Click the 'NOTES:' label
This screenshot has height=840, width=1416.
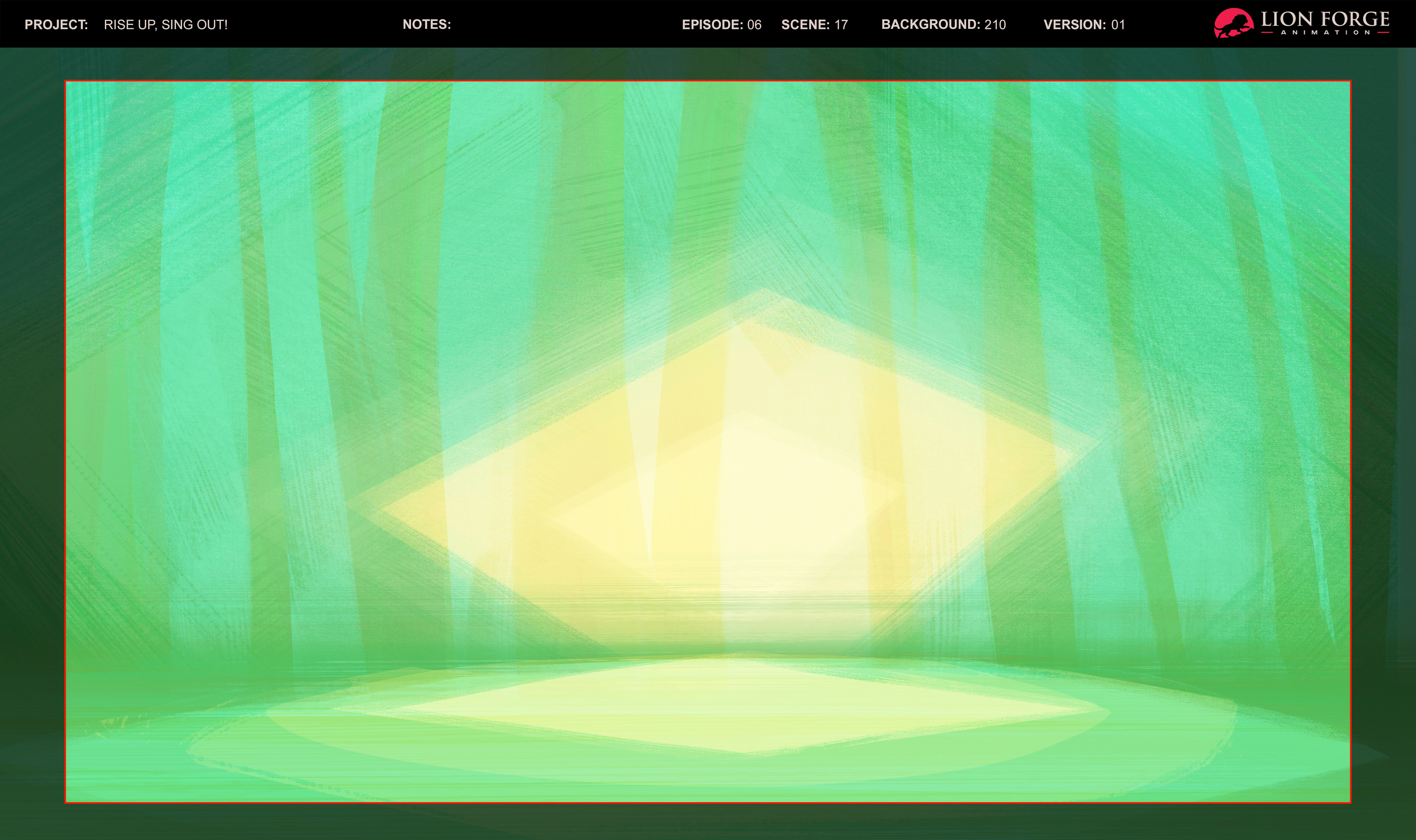tap(427, 24)
